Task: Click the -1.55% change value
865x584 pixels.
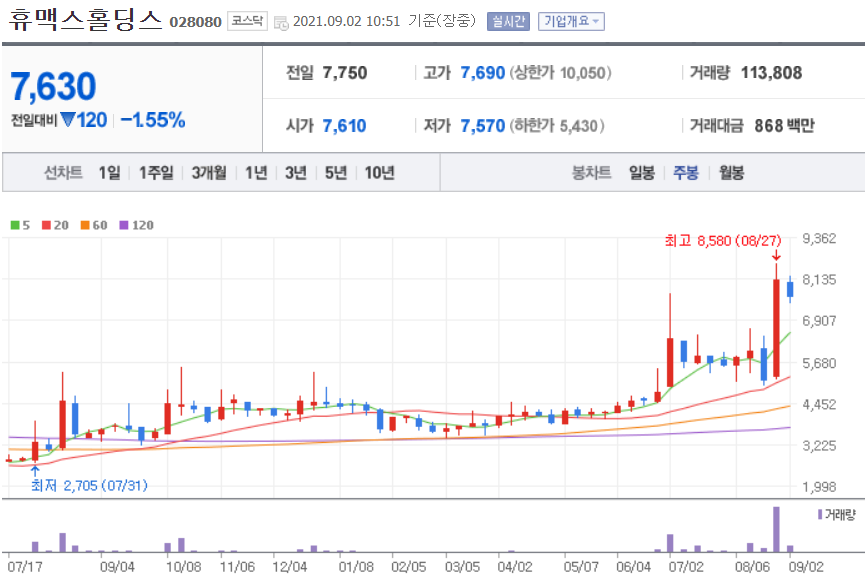Action: click(153, 120)
